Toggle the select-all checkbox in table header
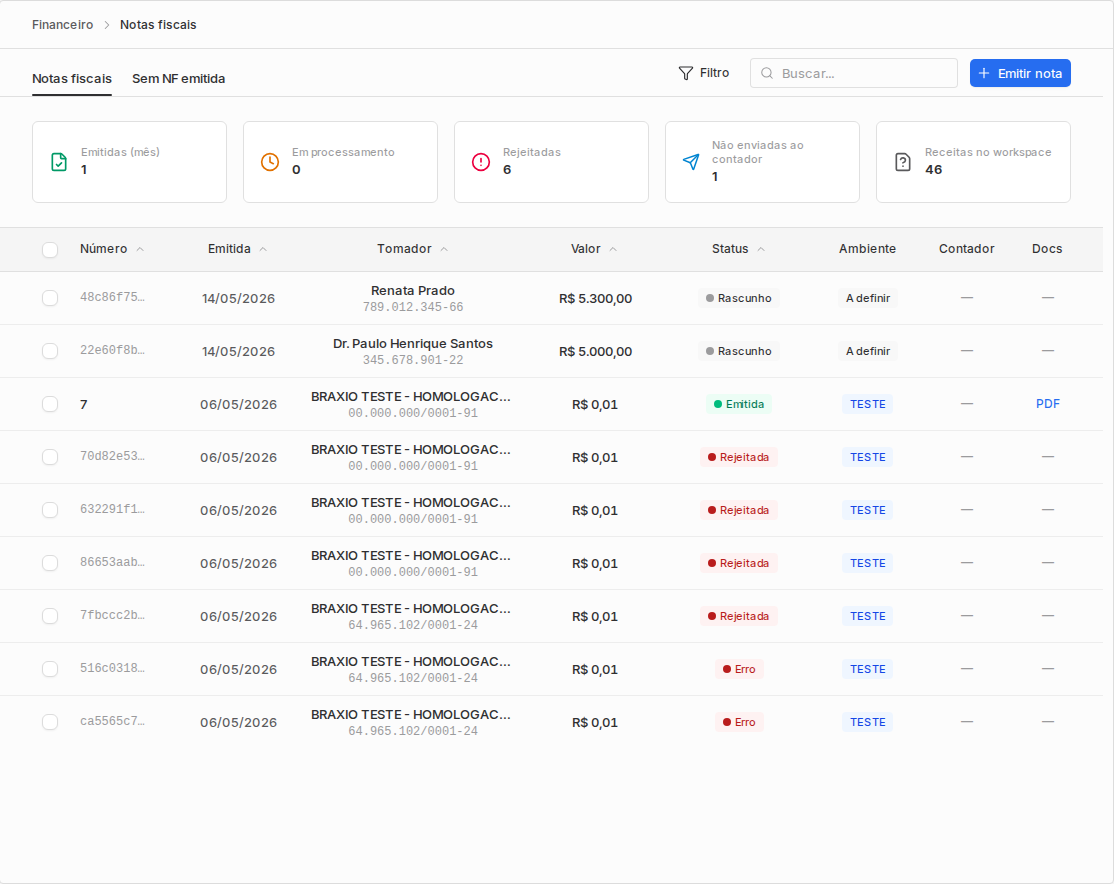Image resolution: width=1114 pixels, height=884 pixels. tap(50, 249)
